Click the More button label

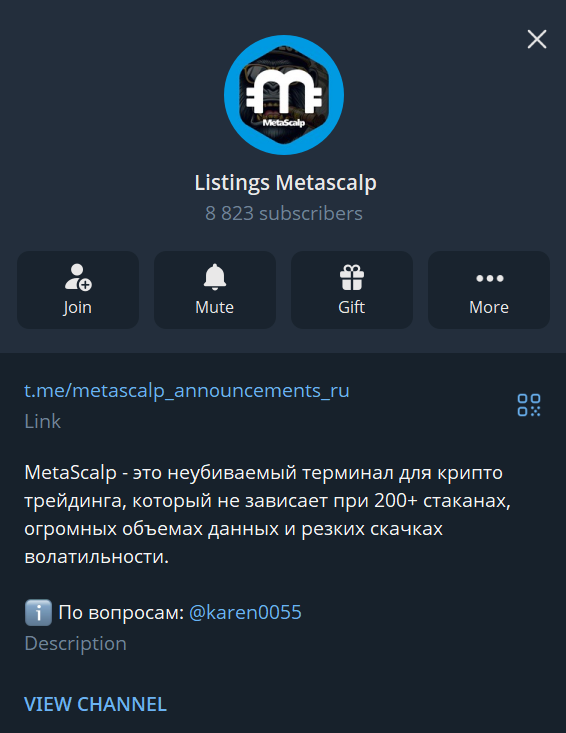(489, 307)
